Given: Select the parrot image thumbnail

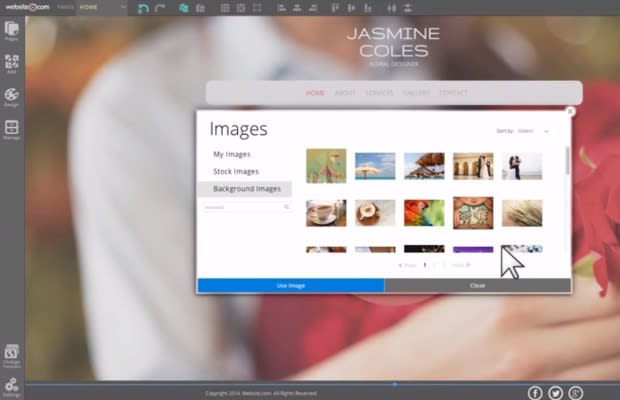Looking at the screenshot, I should click(x=424, y=213).
